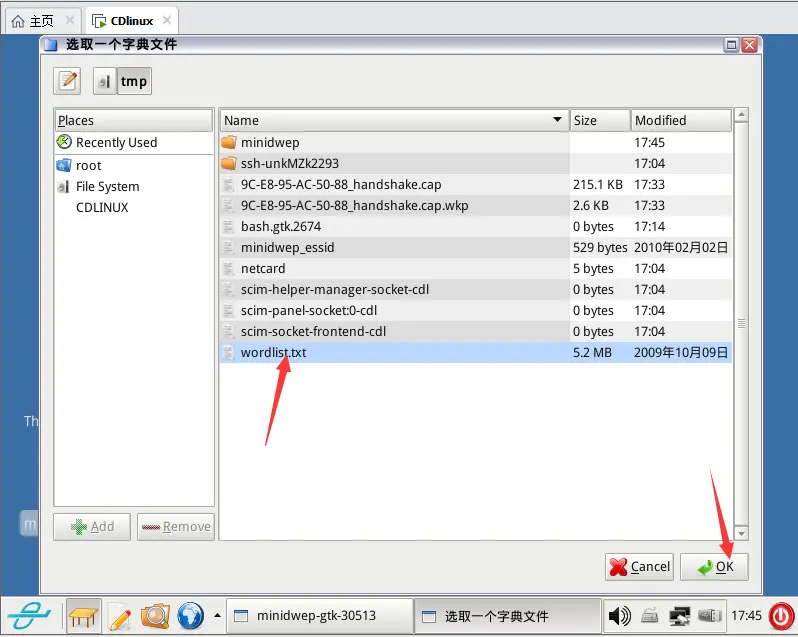The image size is (798, 637).
Task: Open Recently Used in Places
Action: point(116,143)
